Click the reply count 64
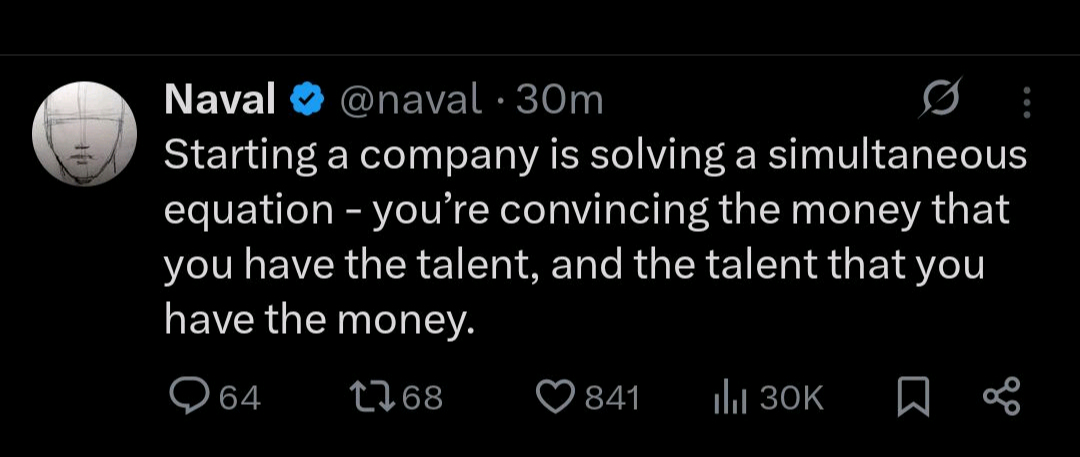Screen dimensions: 1080x457 239,398
